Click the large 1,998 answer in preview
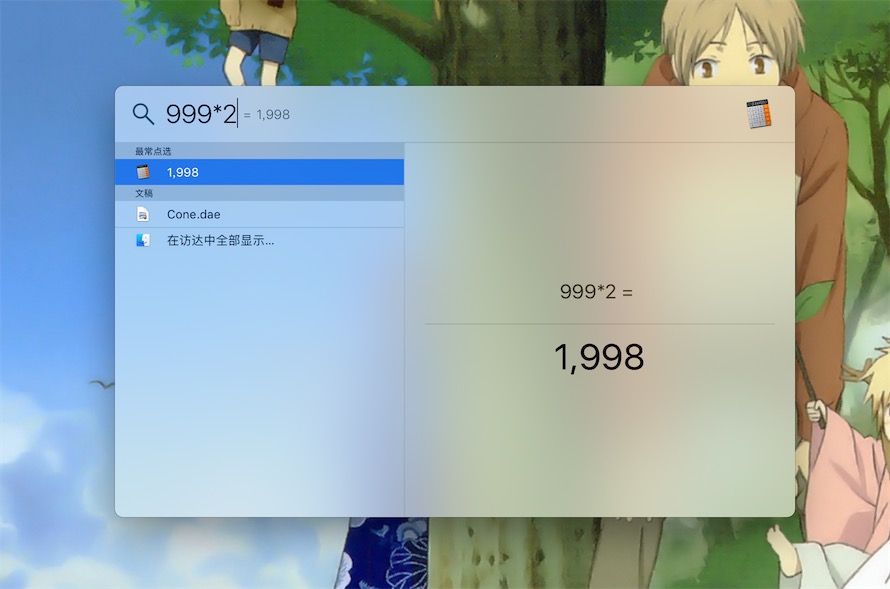The height and width of the screenshot is (589, 890). coord(599,357)
